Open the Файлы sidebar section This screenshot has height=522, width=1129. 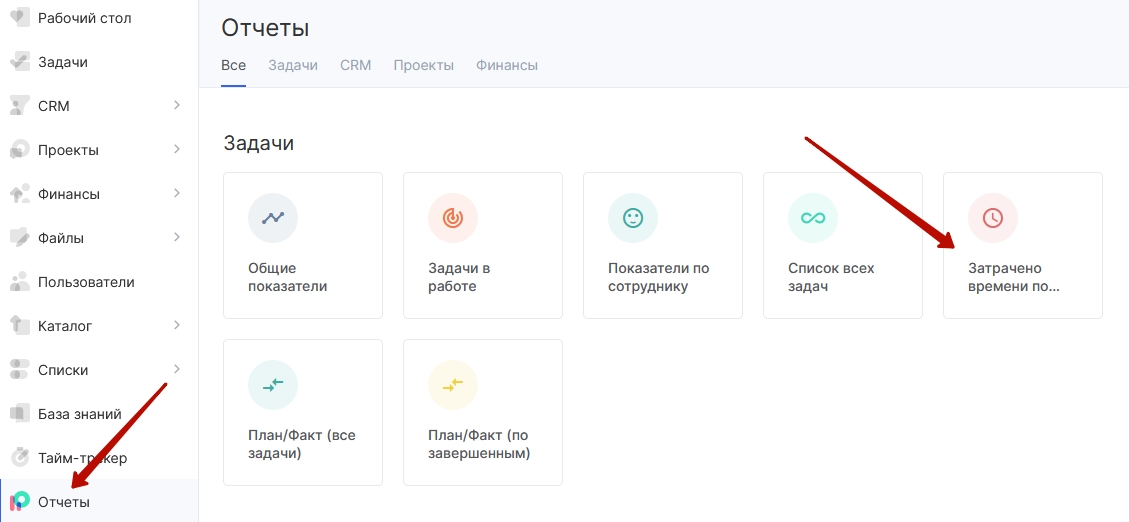coord(99,238)
